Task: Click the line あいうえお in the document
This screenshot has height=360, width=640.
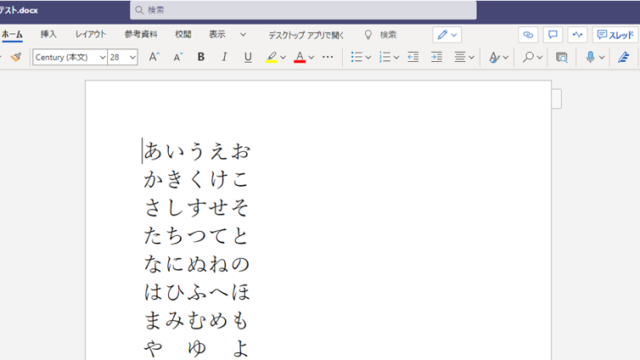Action: point(197,151)
